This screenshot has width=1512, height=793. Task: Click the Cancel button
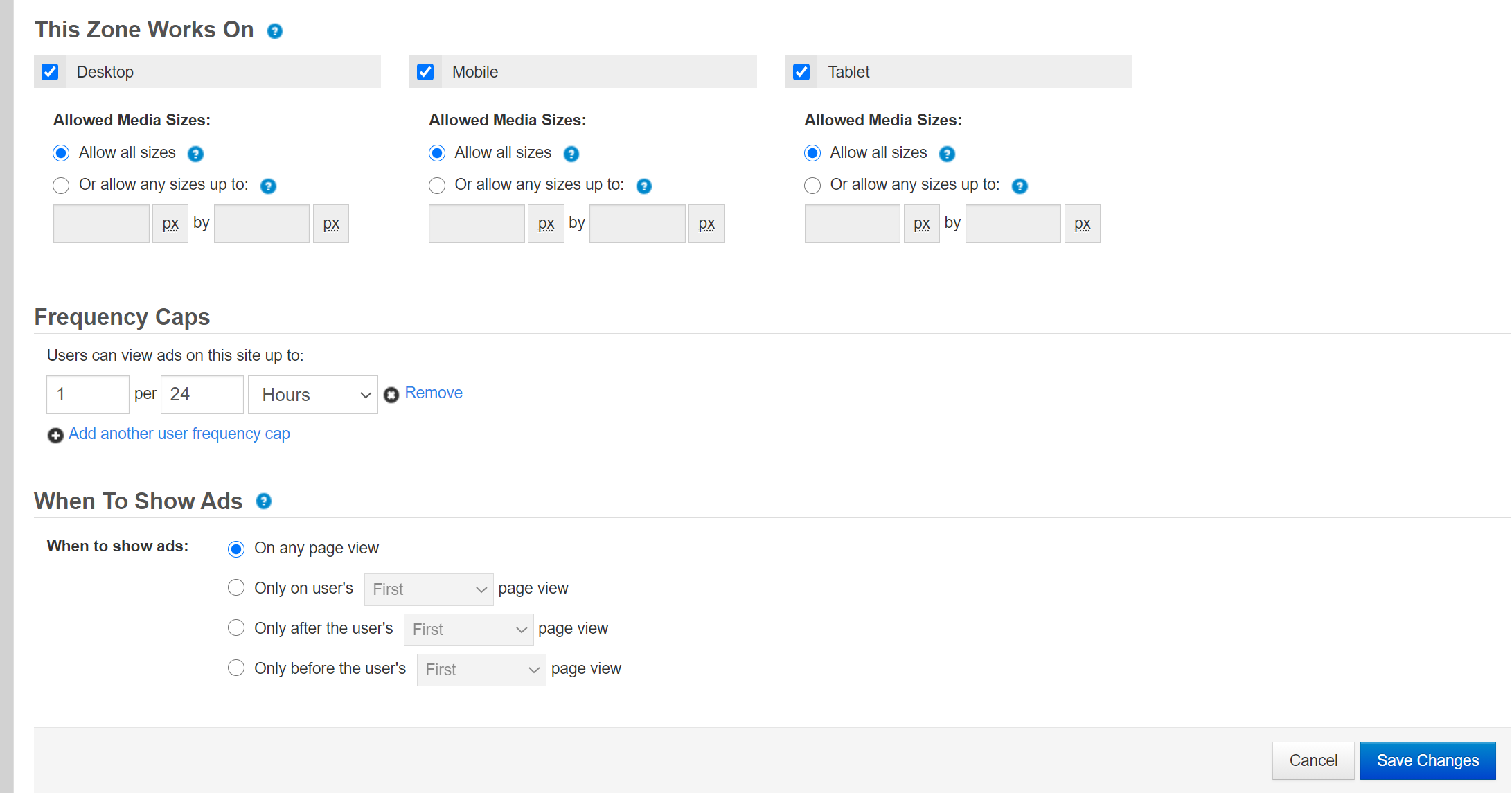click(x=1313, y=760)
